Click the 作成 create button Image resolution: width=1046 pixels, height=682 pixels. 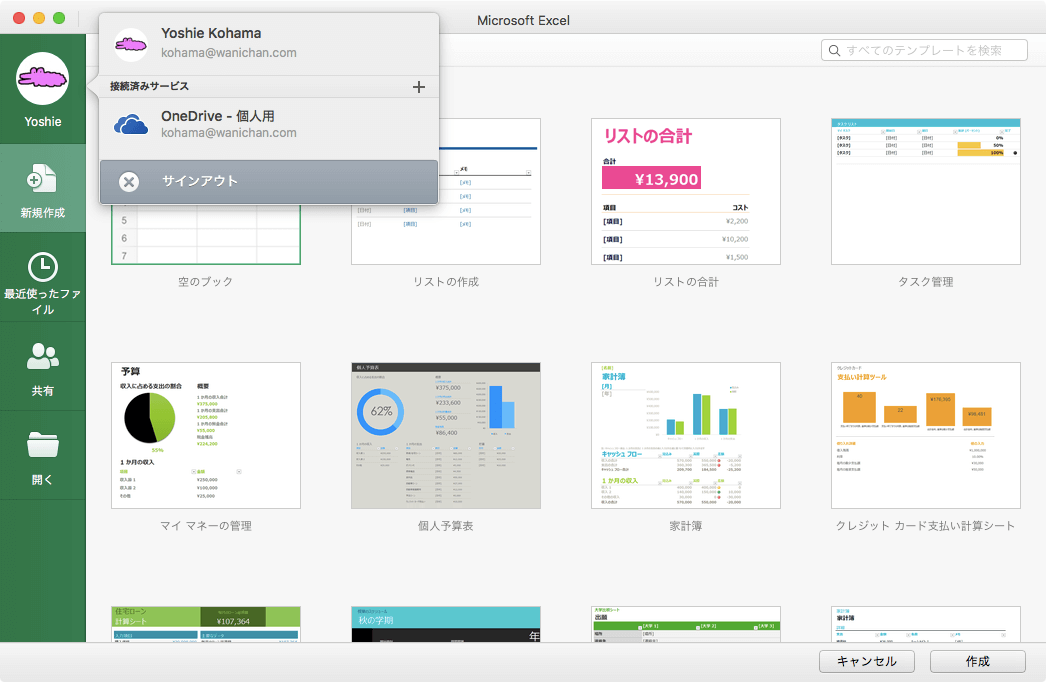(977, 661)
